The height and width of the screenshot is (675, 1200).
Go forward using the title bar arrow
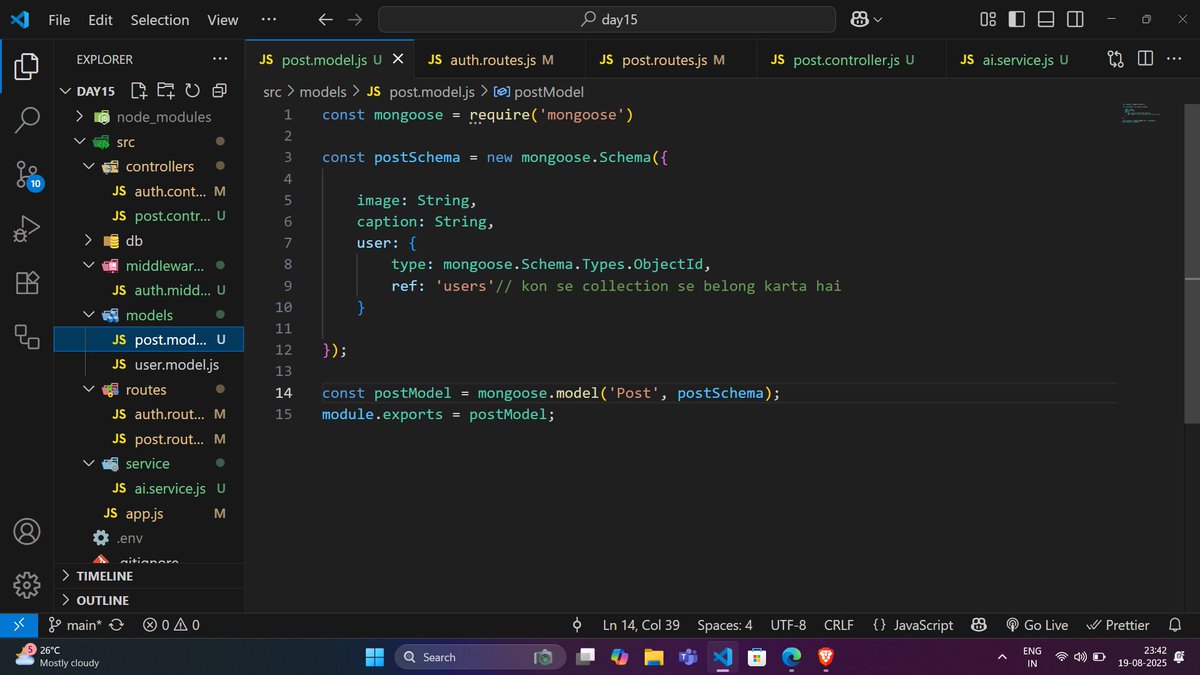(354, 19)
